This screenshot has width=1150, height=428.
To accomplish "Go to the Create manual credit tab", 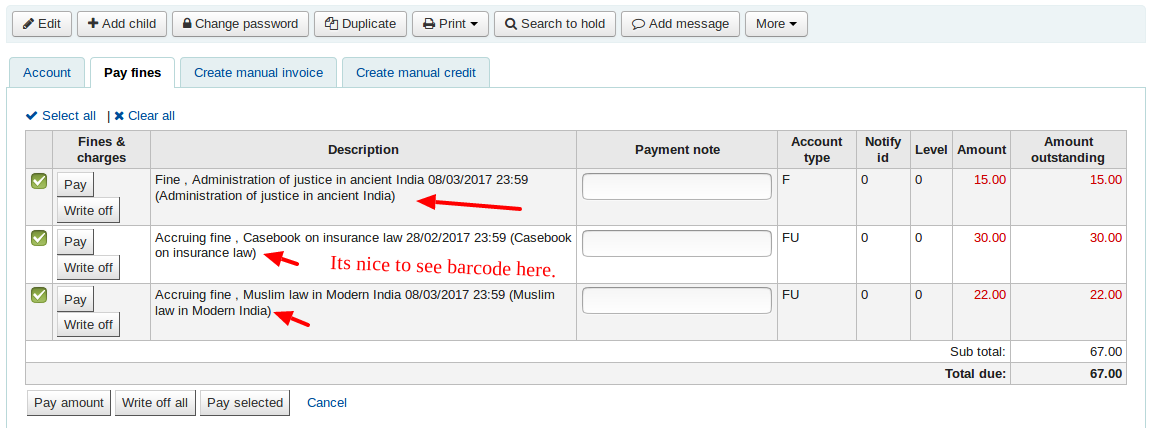I will (415, 73).
